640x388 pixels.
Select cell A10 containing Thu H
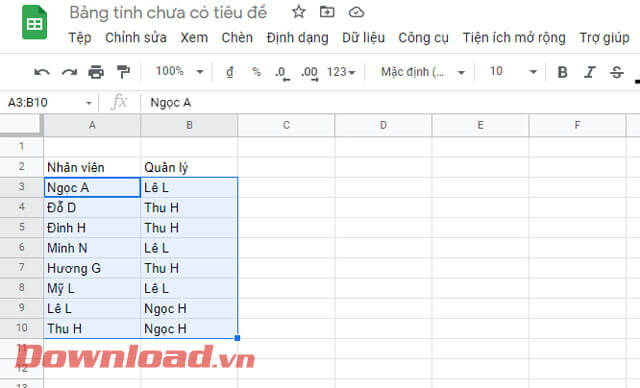point(92,328)
